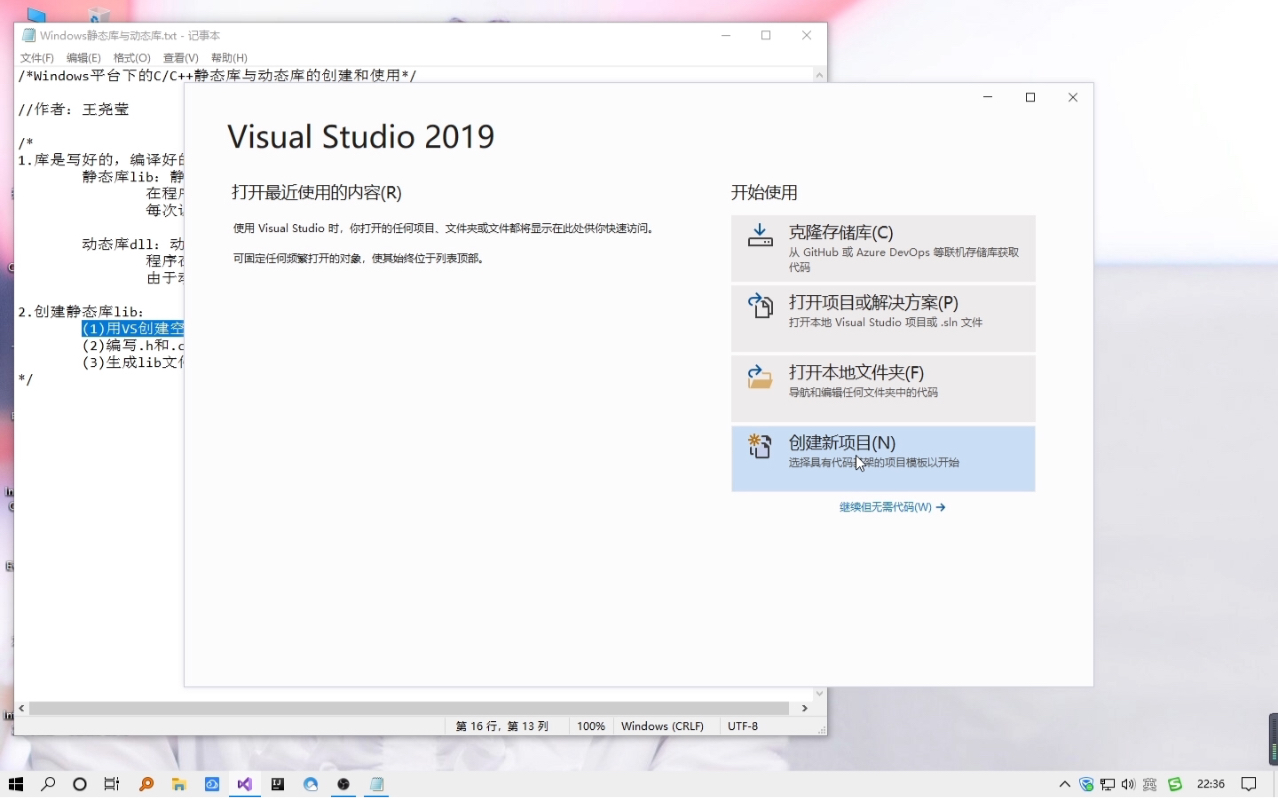Expand hidden system tray icons
Viewport: 1278px width, 799px height.
1066,785
